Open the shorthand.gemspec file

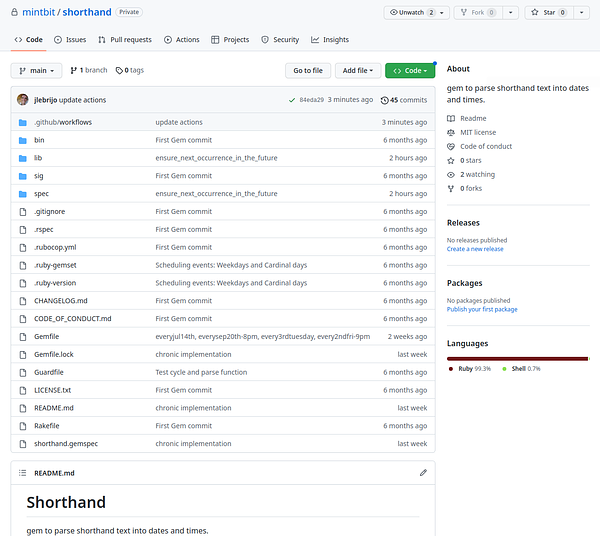tap(66, 443)
